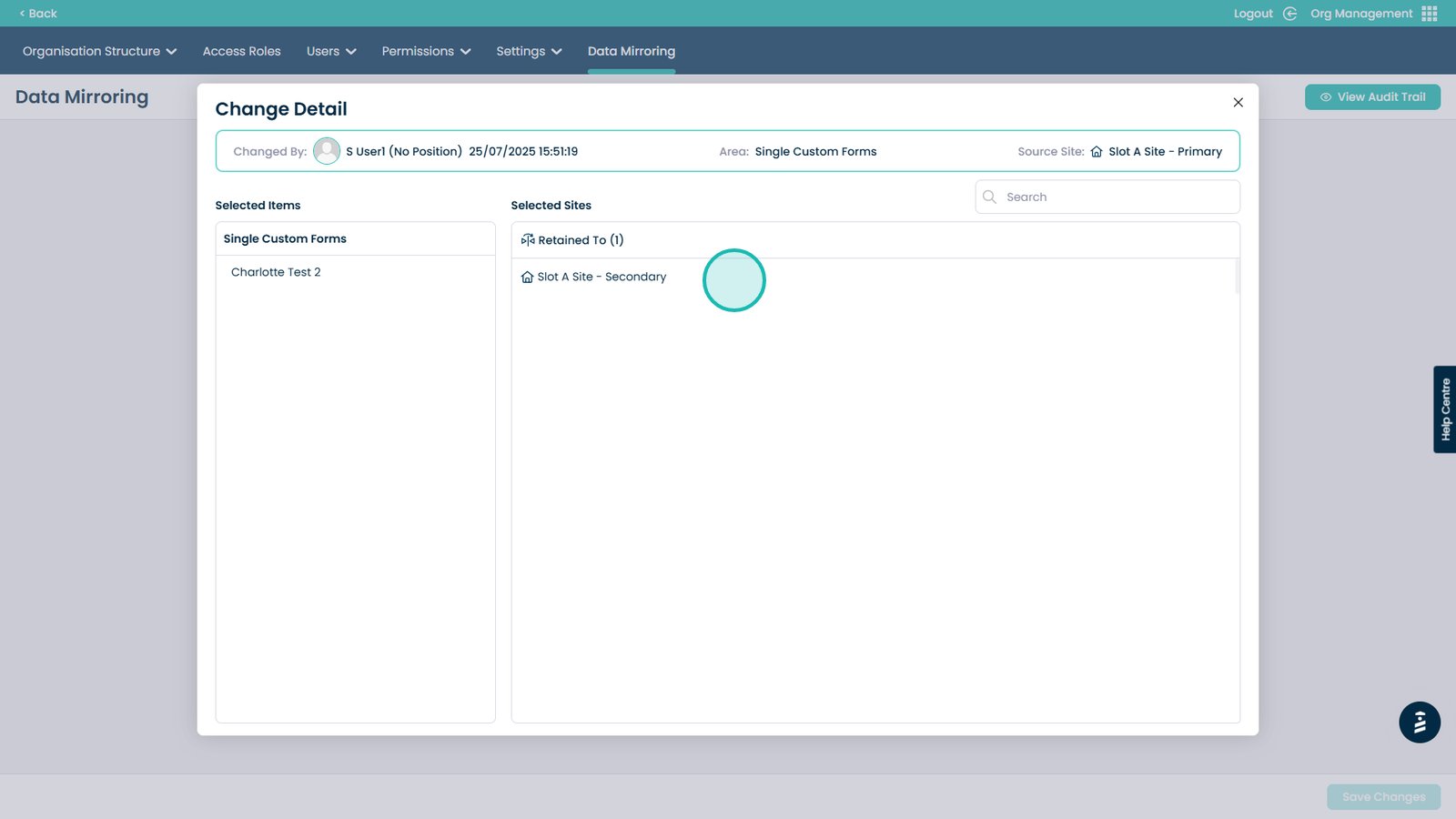Open the round chat assistant icon

1419,723
